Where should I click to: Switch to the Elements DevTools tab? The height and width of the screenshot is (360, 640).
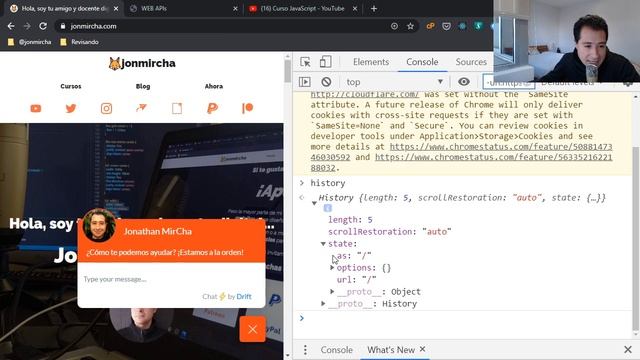[371, 62]
